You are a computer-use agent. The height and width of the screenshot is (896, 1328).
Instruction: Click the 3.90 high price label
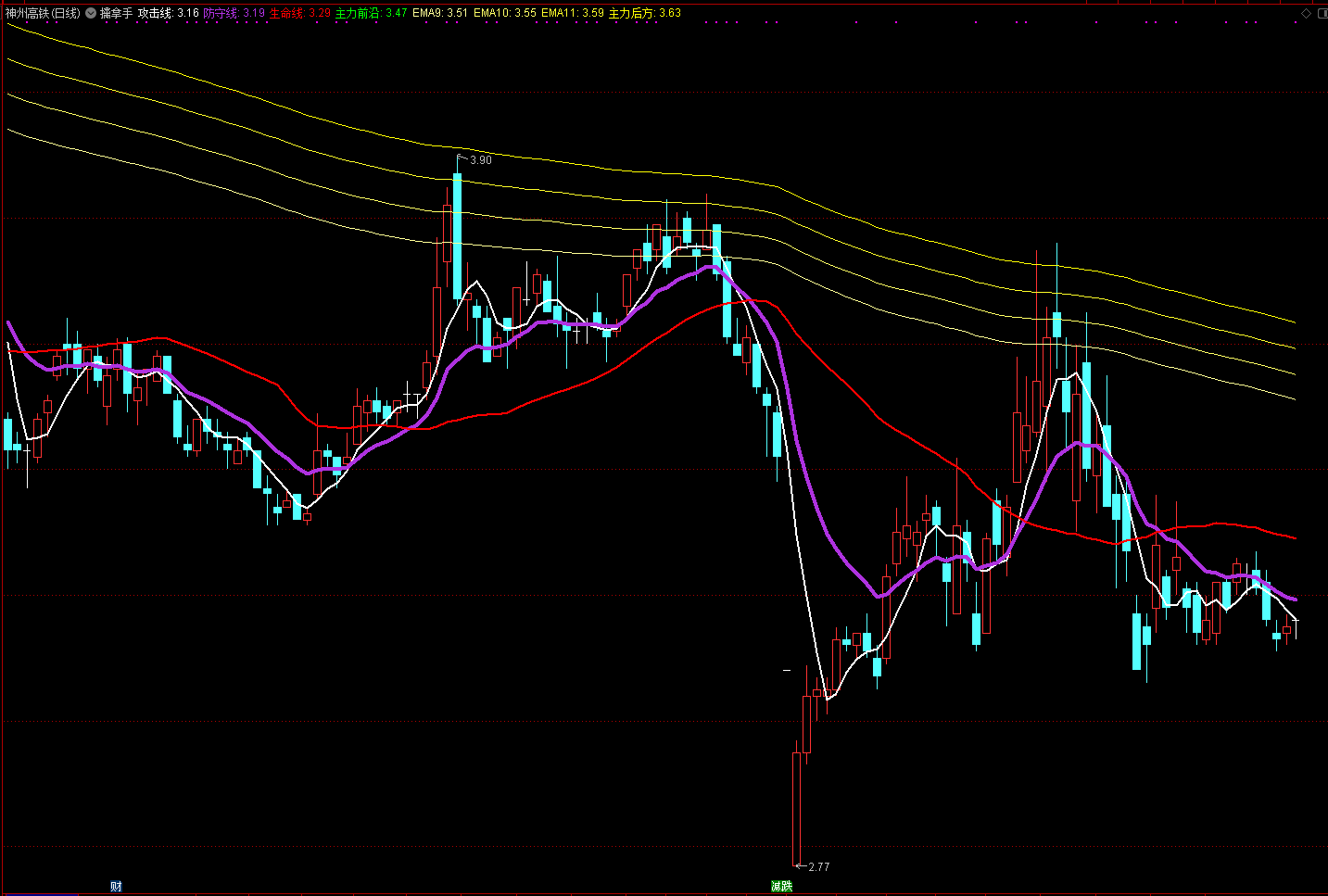tap(481, 160)
